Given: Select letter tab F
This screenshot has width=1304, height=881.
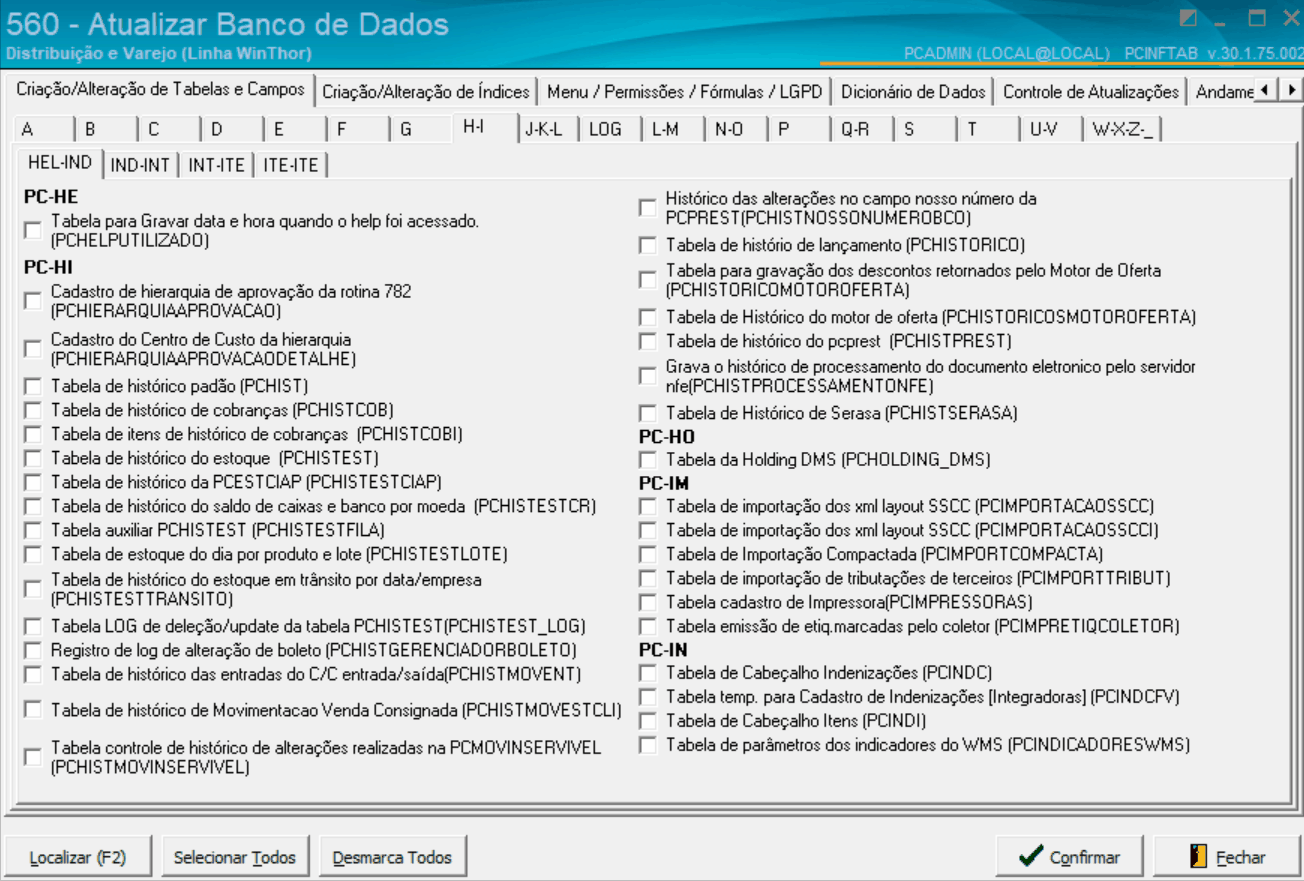Looking at the screenshot, I should coord(357,129).
